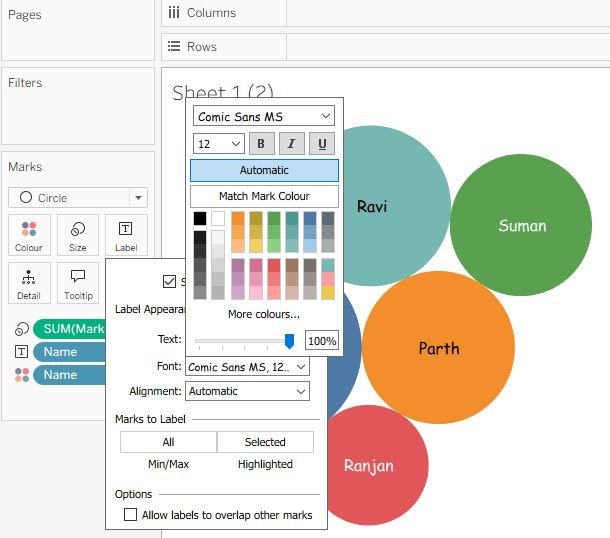The height and width of the screenshot is (538, 610).
Task: Toggle bold font style
Action: point(261,144)
